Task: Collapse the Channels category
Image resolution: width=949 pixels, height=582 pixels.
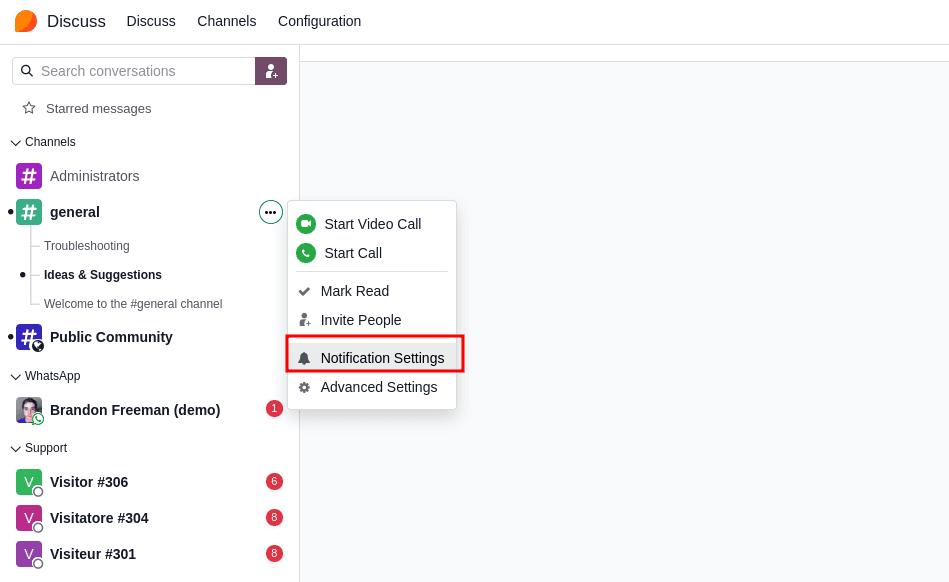Action: pos(16,142)
